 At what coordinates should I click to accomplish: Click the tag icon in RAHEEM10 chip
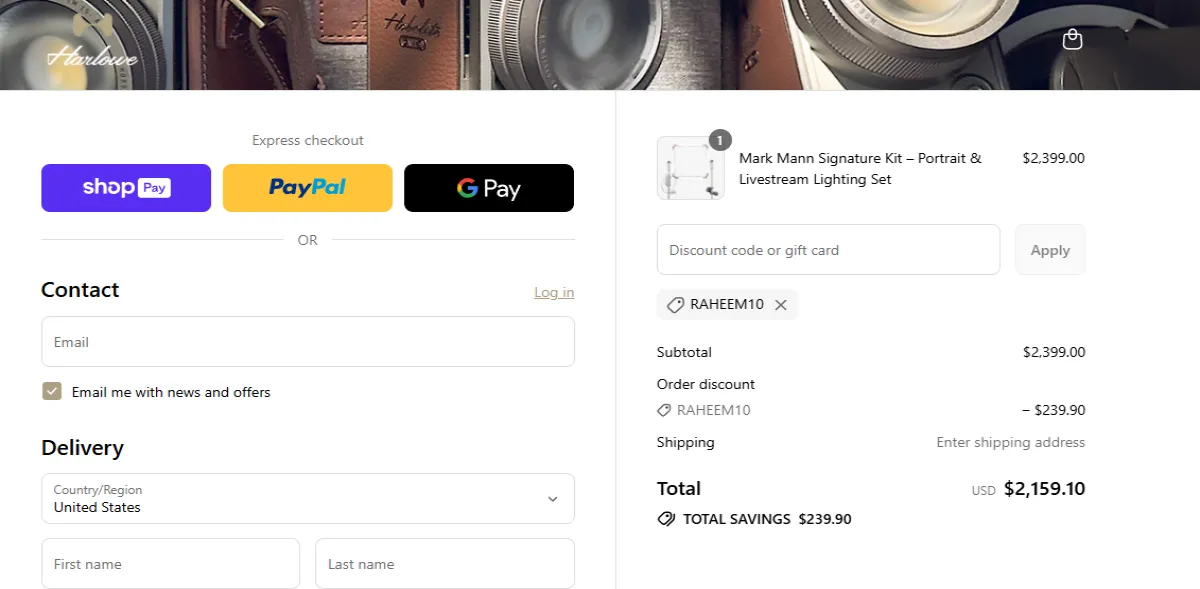click(675, 305)
